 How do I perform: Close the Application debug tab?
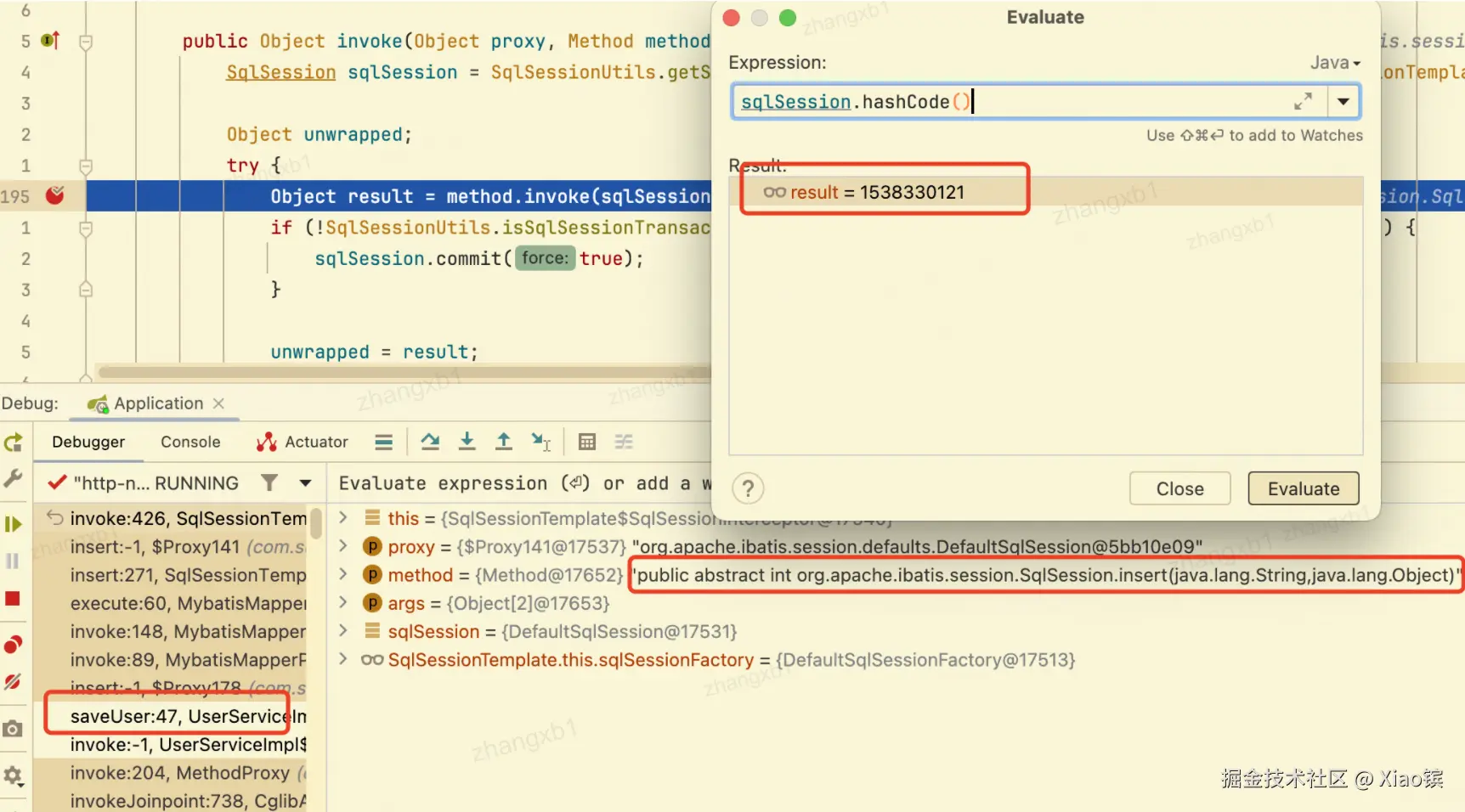[x=218, y=403]
